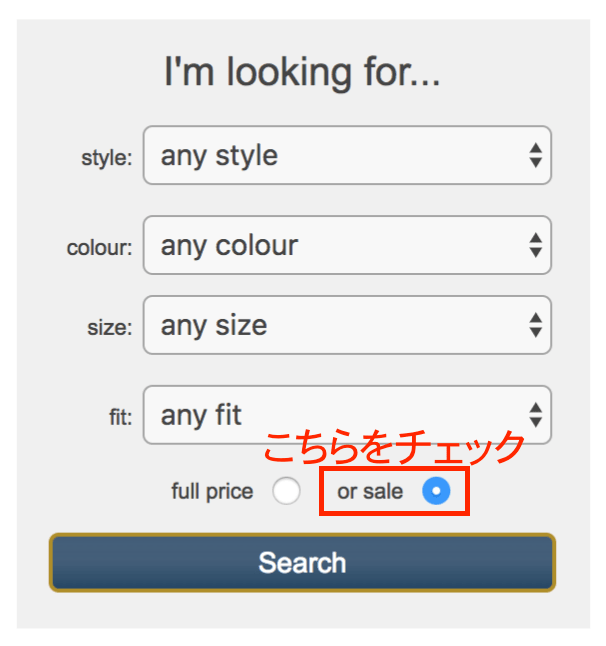Click the up-down arrows on colour selector
Image resolution: width=606 pixels, height=646 pixels.
pos(536,245)
